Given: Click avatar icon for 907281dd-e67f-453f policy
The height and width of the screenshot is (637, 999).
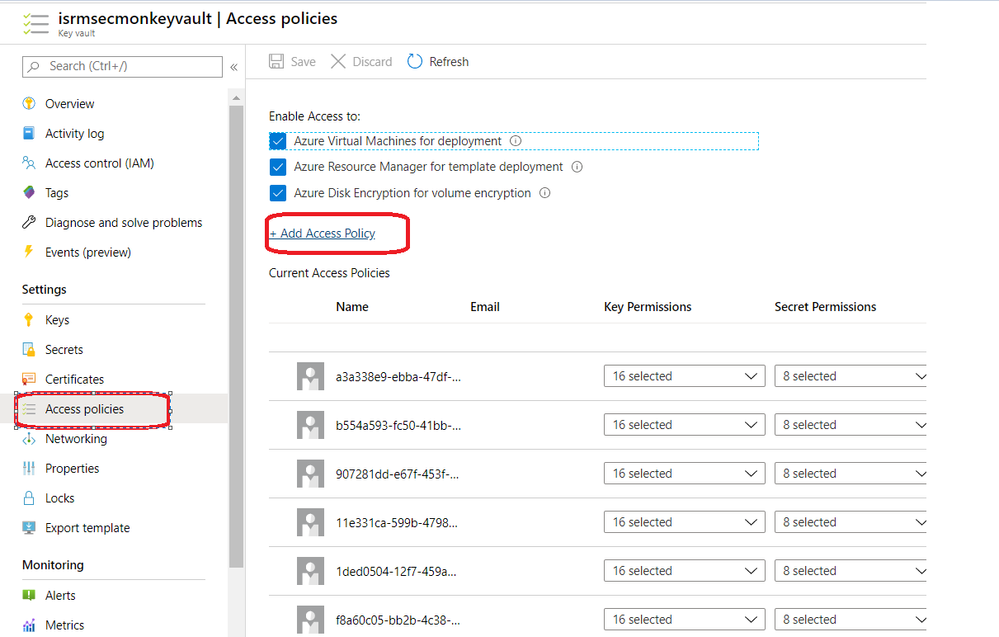Looking at the screenshot, I should pyautogui.click(x=310, y=474).
